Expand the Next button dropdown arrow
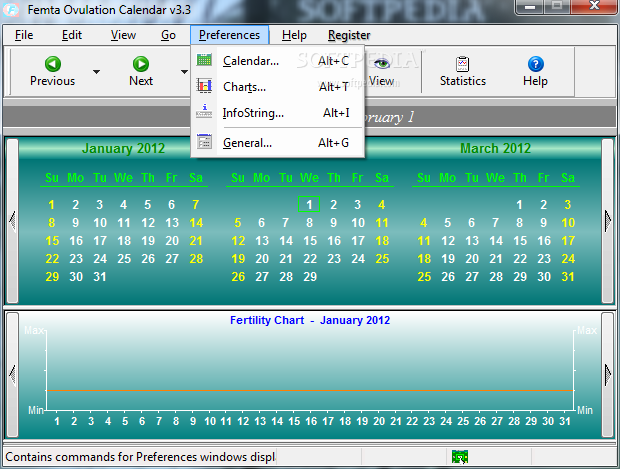 tap(184, 72)
